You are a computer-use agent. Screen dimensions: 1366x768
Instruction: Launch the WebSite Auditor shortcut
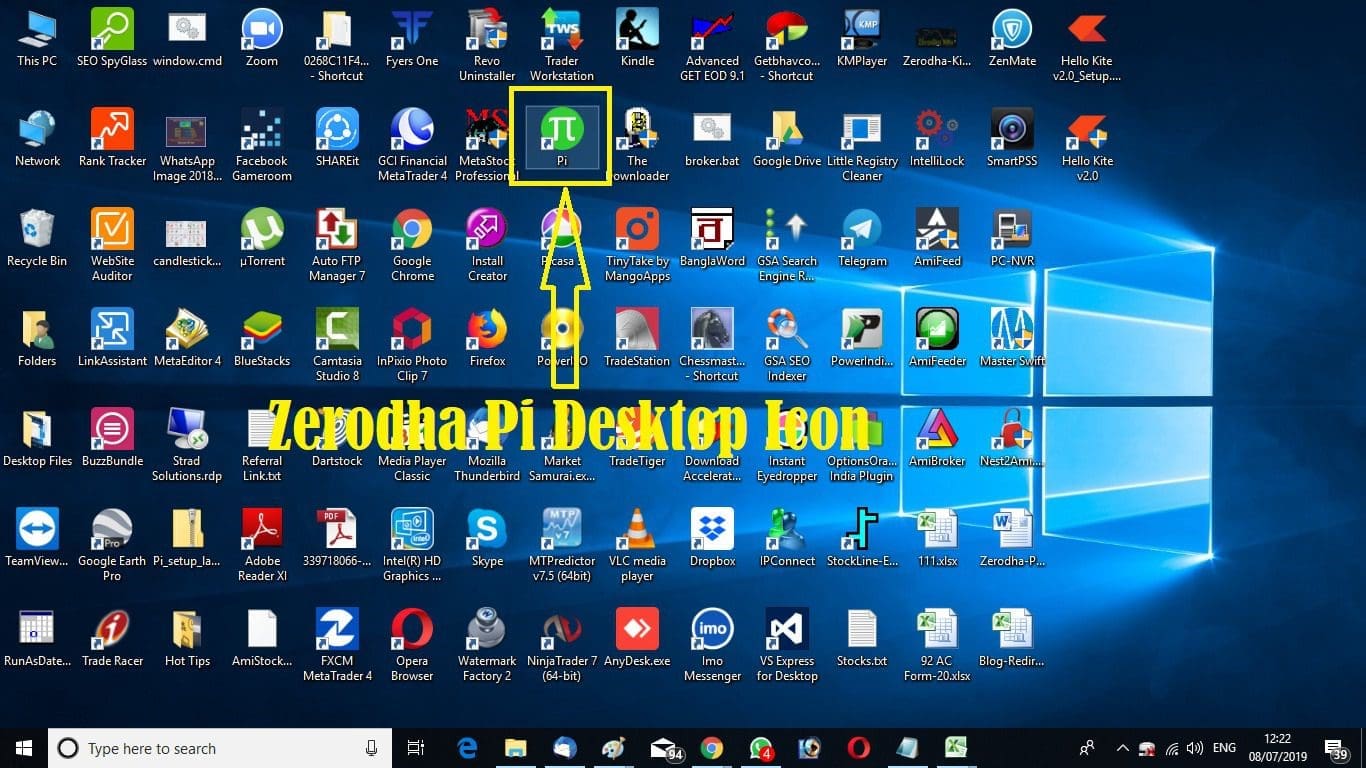112,245
